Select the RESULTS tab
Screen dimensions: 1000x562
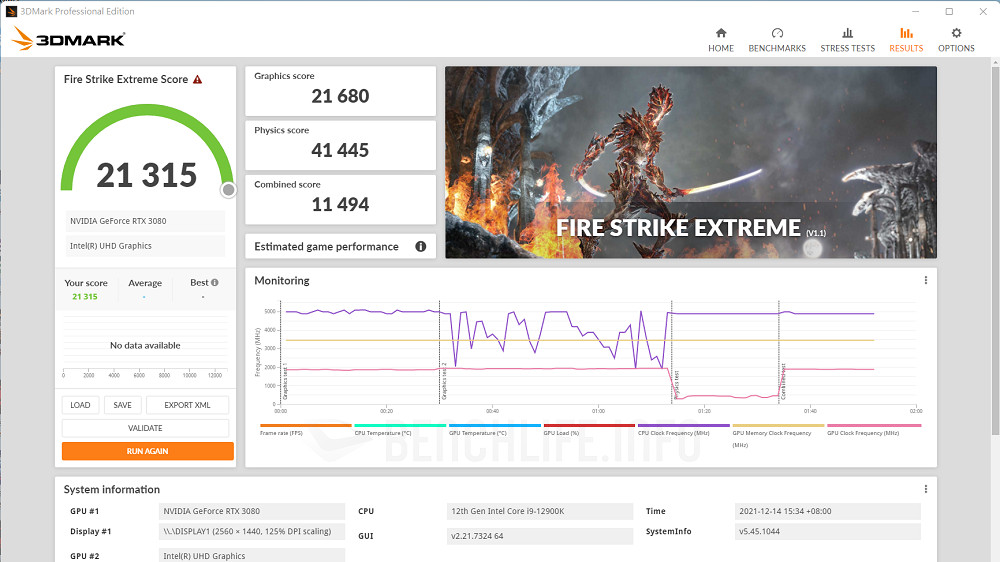point(906,40)
